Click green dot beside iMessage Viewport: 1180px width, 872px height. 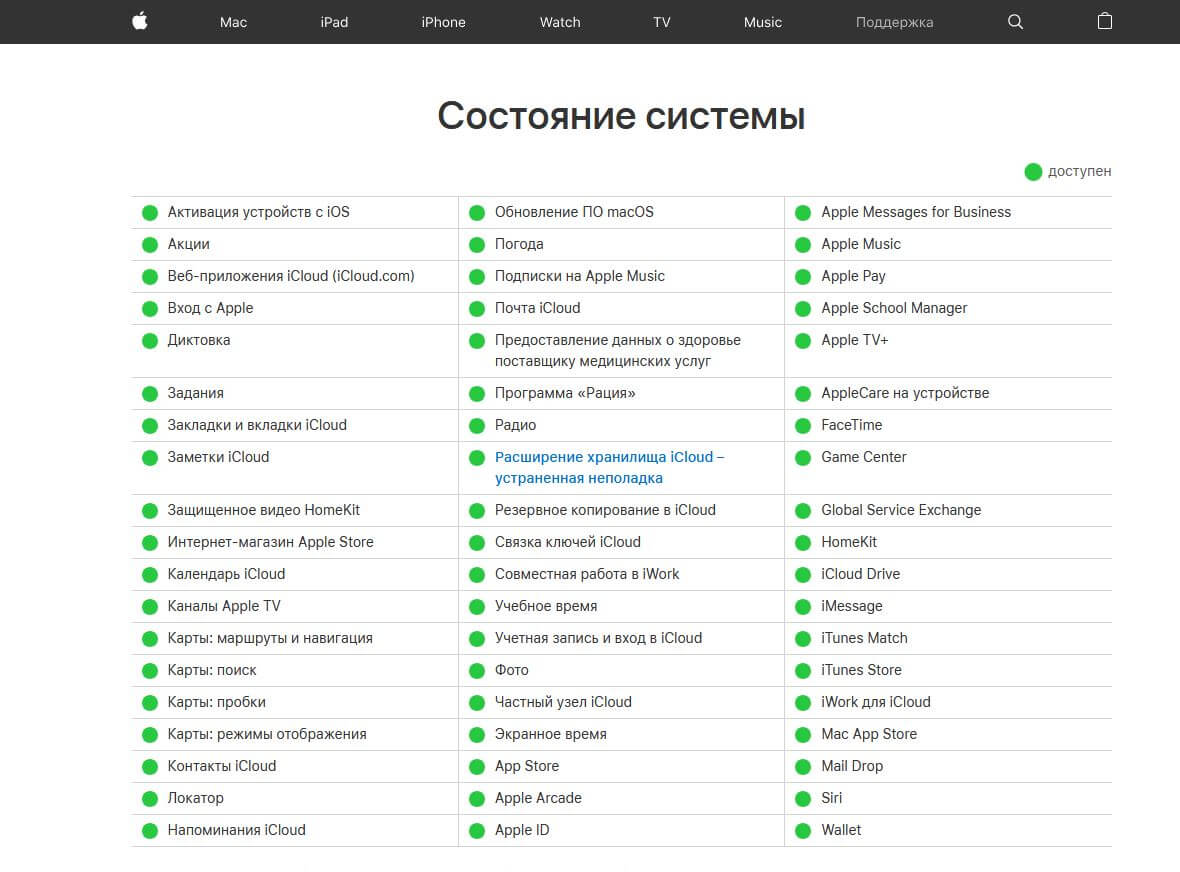pyautogui.click(x=803, y=607)
